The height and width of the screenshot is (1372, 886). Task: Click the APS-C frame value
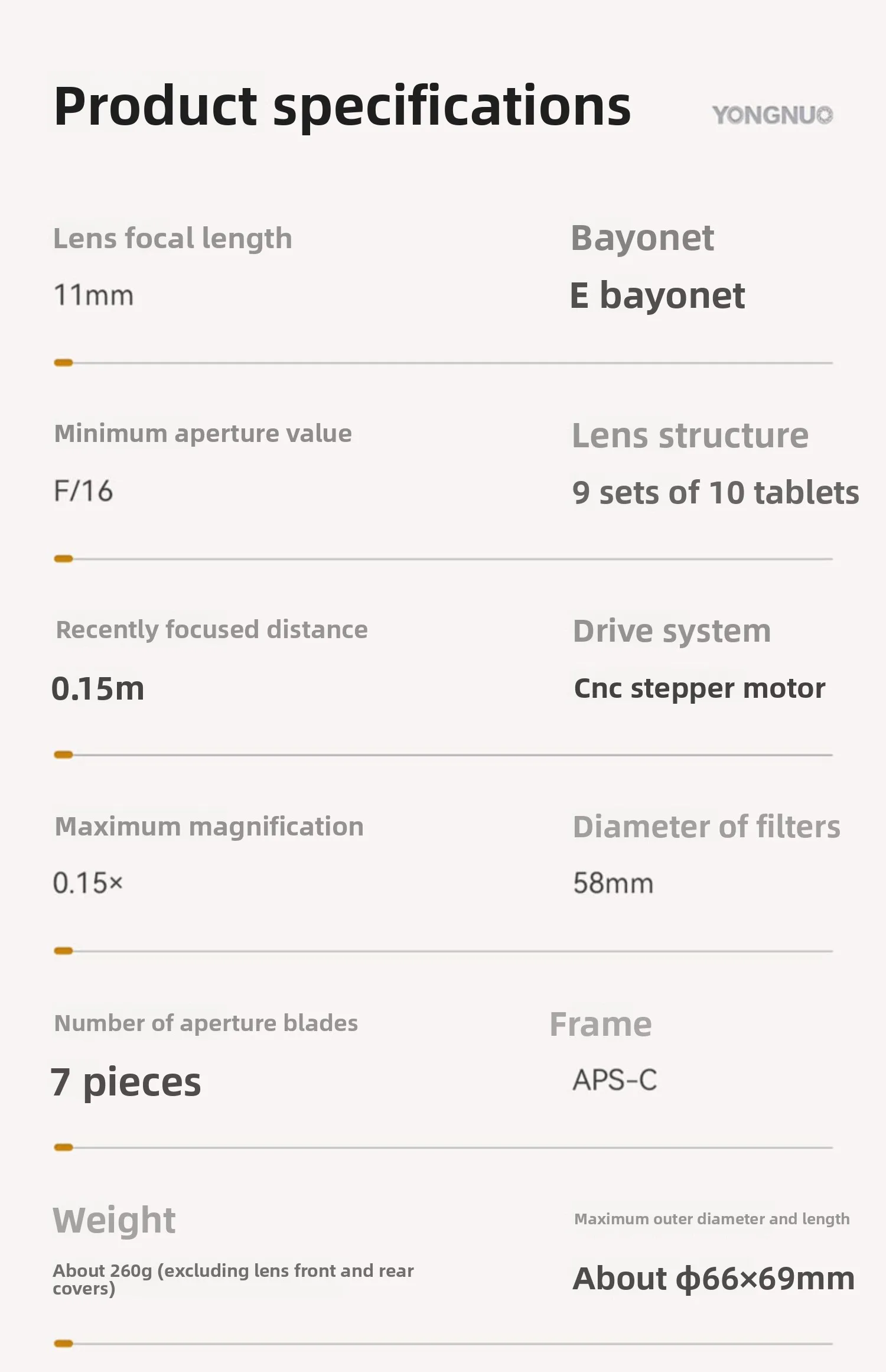pos(614,1080)
